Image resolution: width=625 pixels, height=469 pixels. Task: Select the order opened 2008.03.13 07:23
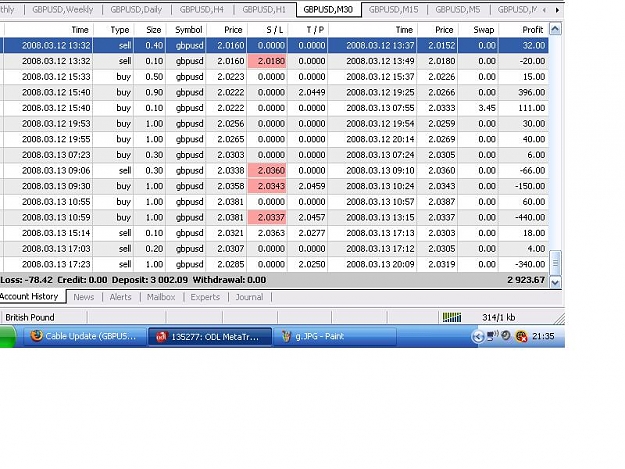click(274, 155)
